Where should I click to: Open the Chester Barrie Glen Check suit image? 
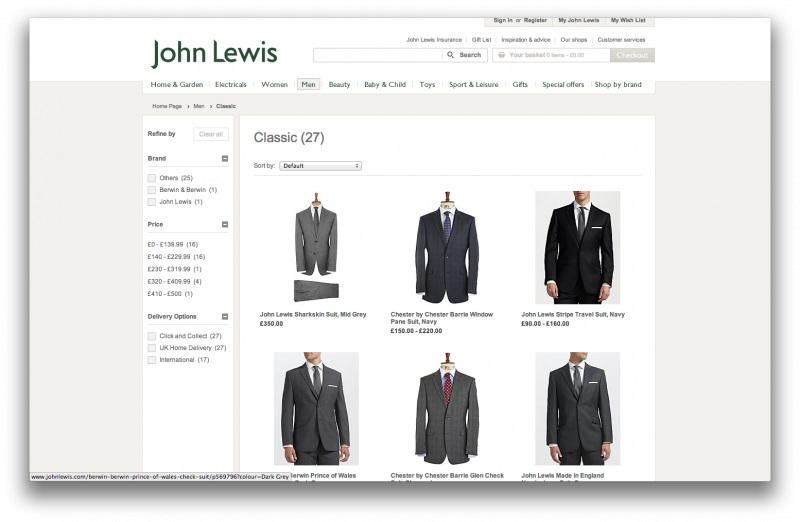click(x=447, y=408)
